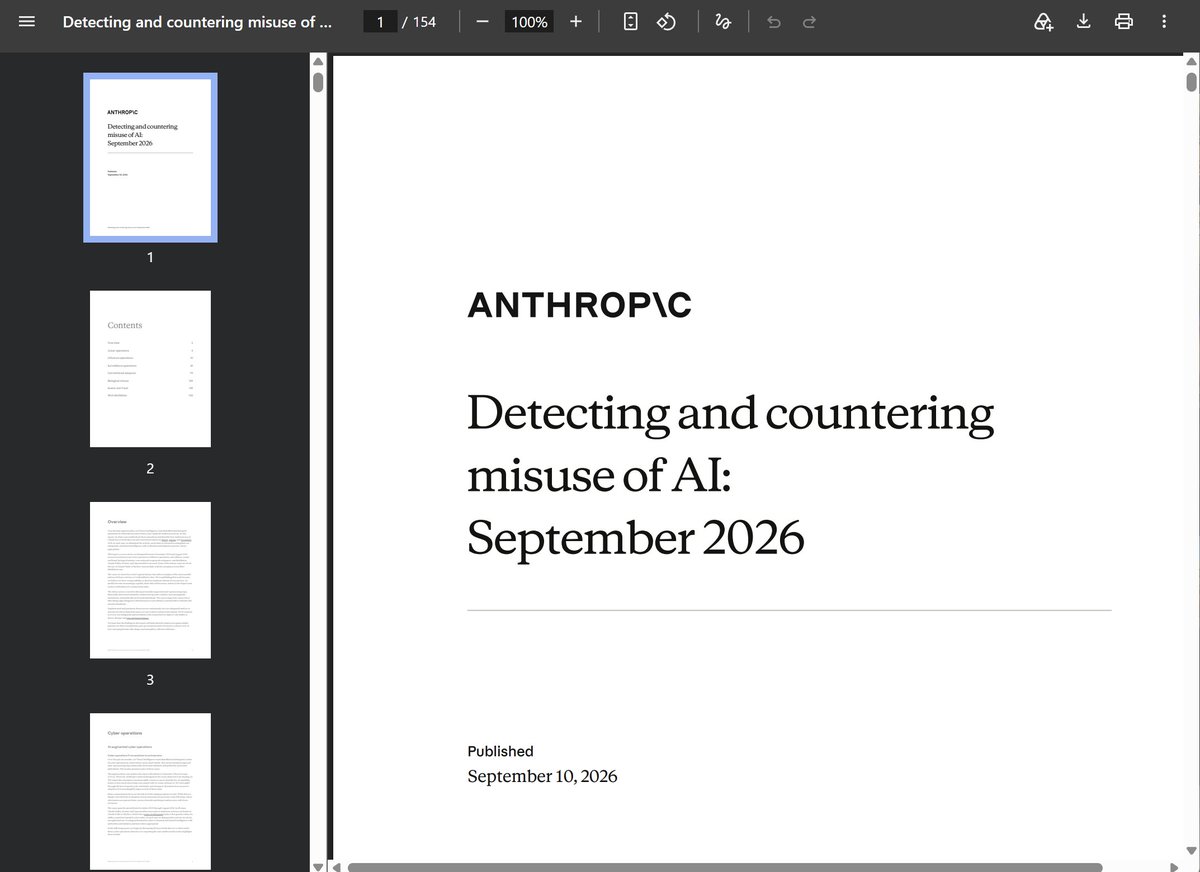1200x872 pixels.
Task: Click the horizontal scroll right arrow
Action: click(x=1176, y=867)
